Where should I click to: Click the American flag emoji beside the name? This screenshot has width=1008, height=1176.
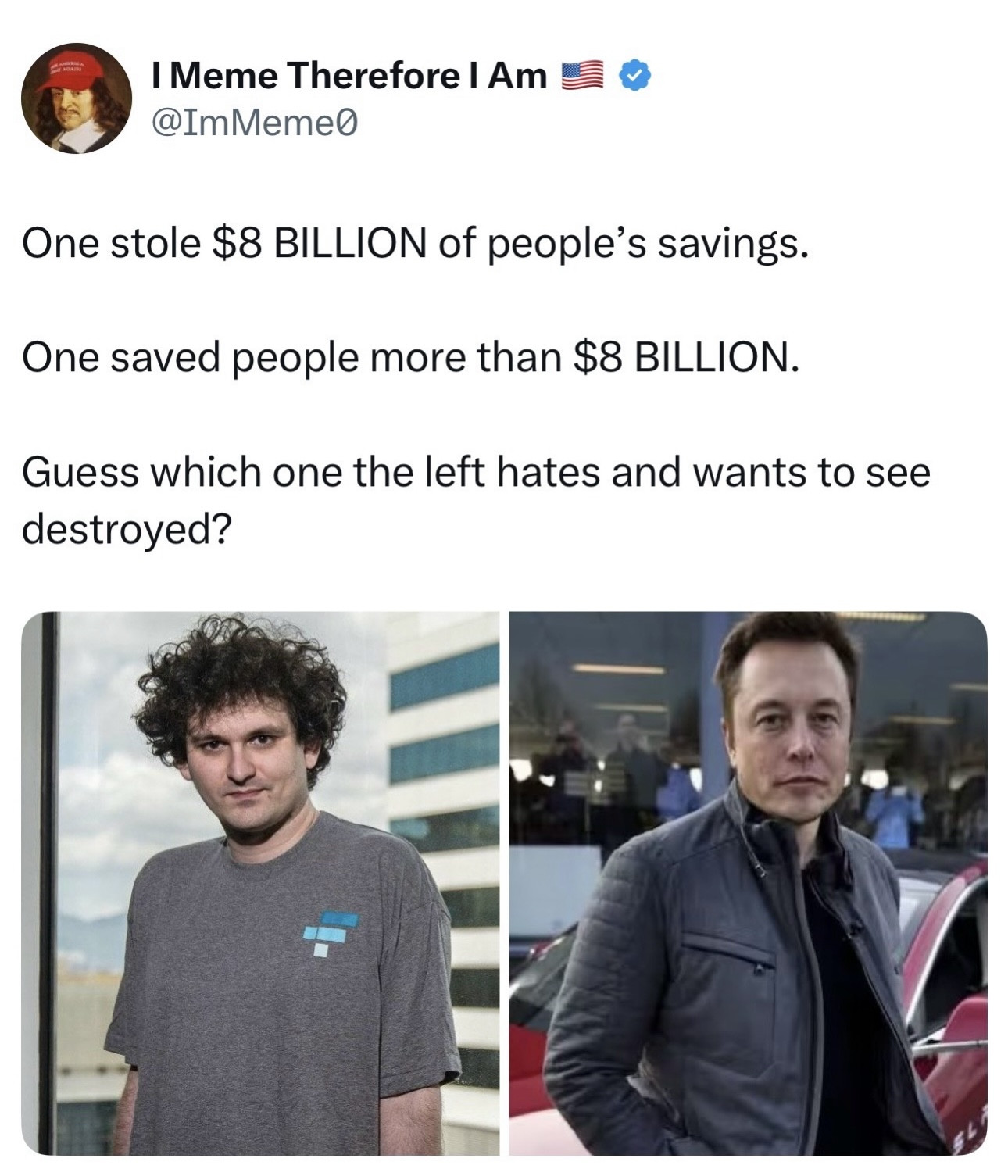coord(583,77)
